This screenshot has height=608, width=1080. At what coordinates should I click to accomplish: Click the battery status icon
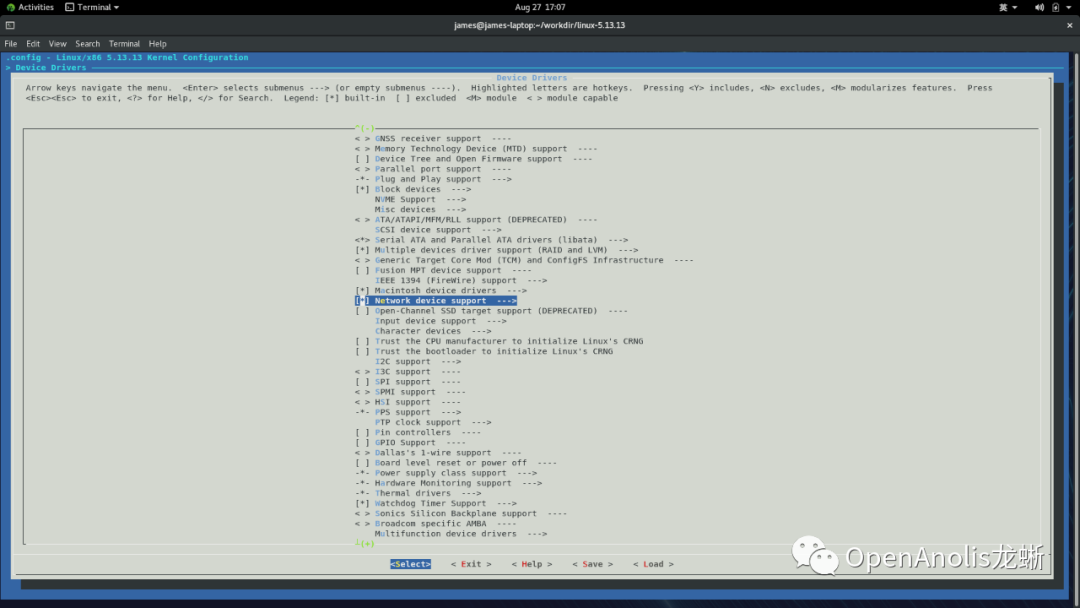[1055, 8]
